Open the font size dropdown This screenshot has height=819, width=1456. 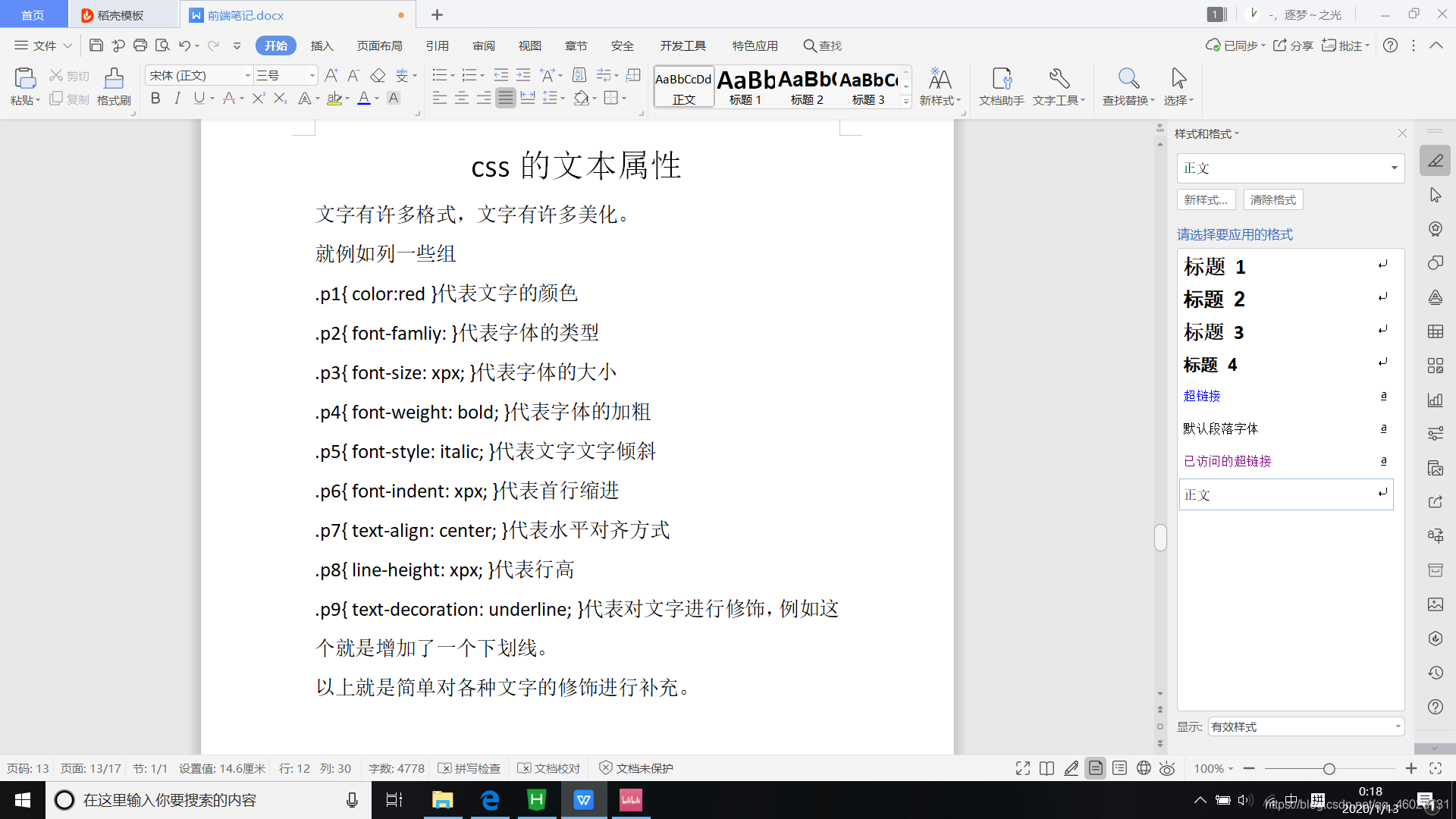click(x=312, y=75)
